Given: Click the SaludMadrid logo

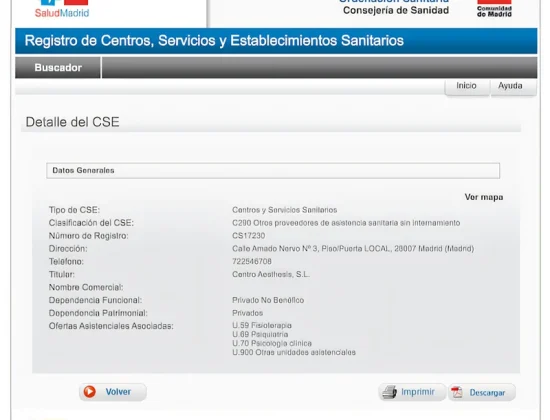Looking at the screenshot, I should [62, 9].
